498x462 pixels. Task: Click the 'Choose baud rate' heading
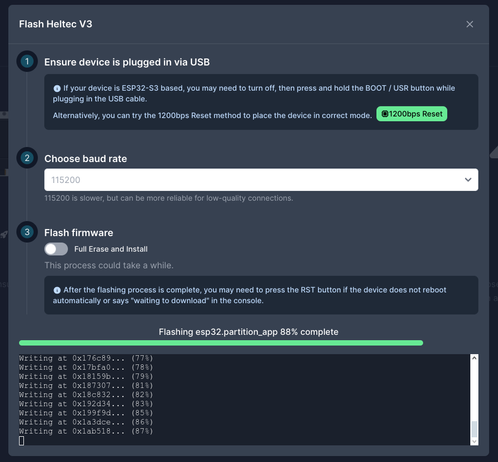tap(86, 159)
